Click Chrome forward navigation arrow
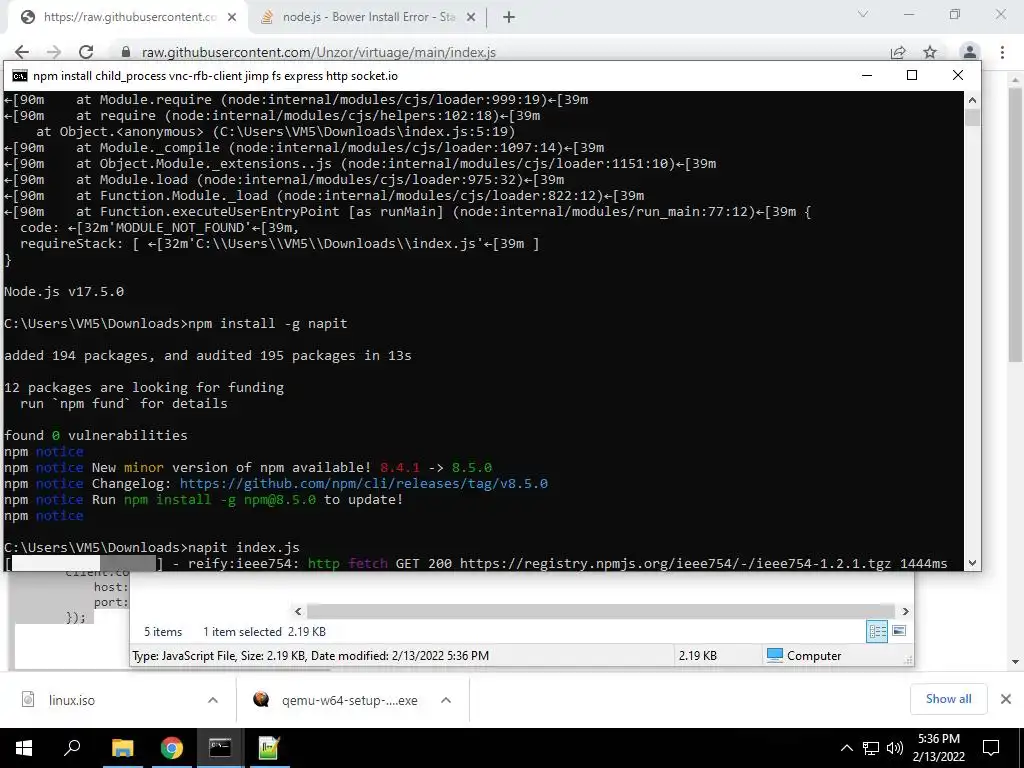This screenshot has width=1024, height=768. point(54,52)
